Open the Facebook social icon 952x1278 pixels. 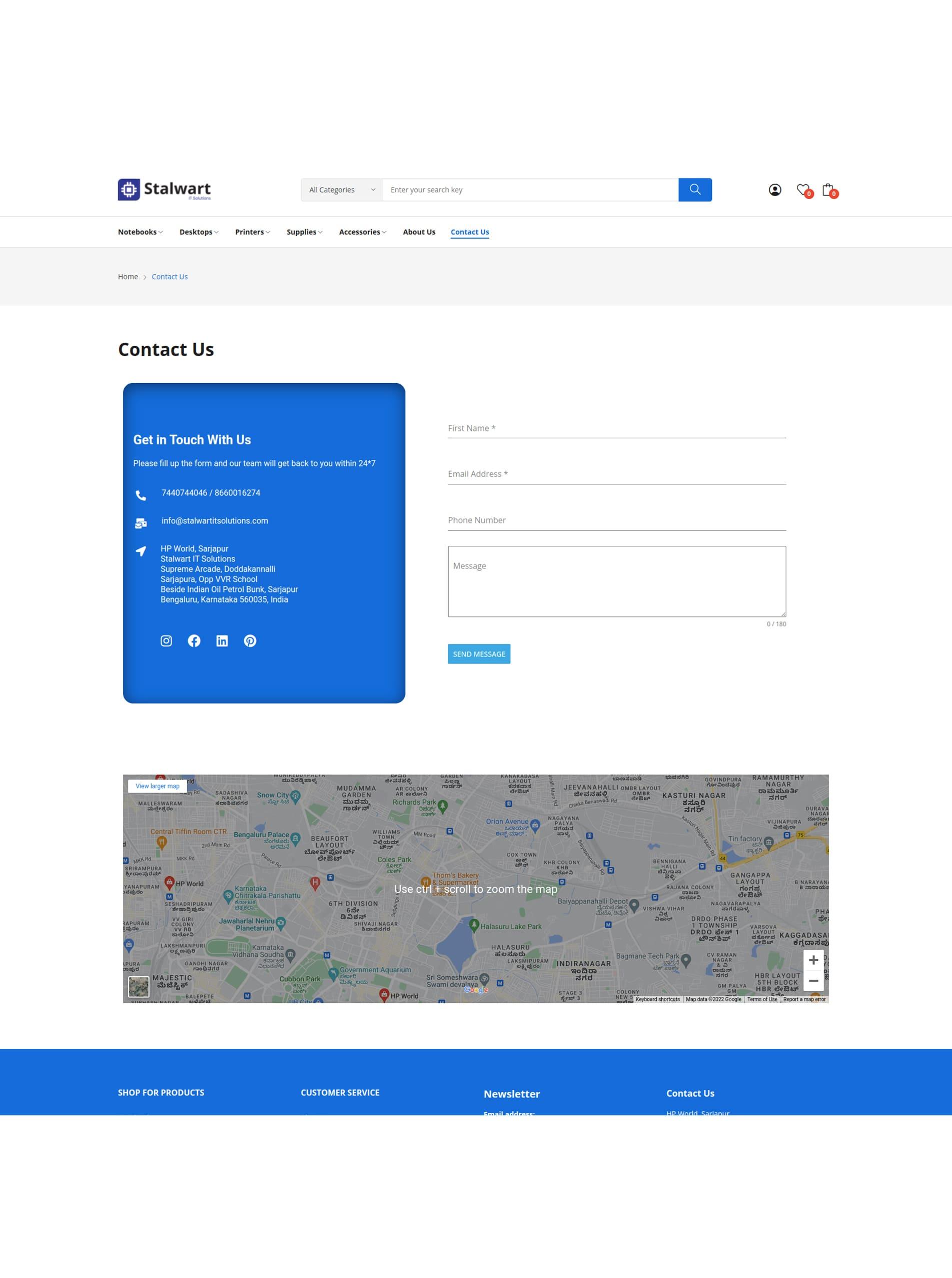coord(194,641)
